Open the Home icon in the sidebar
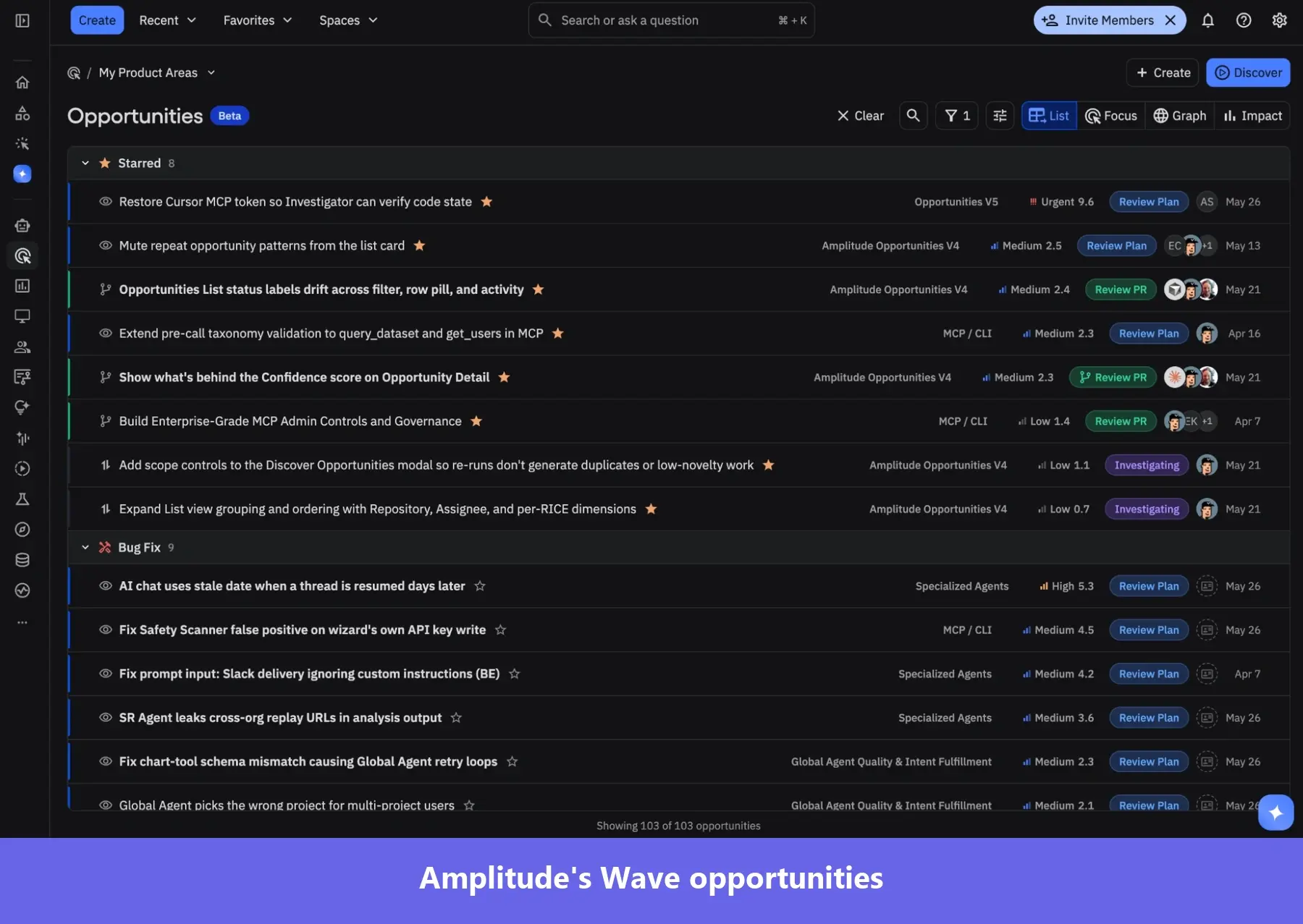The image size is (1303, 924). 22,82
